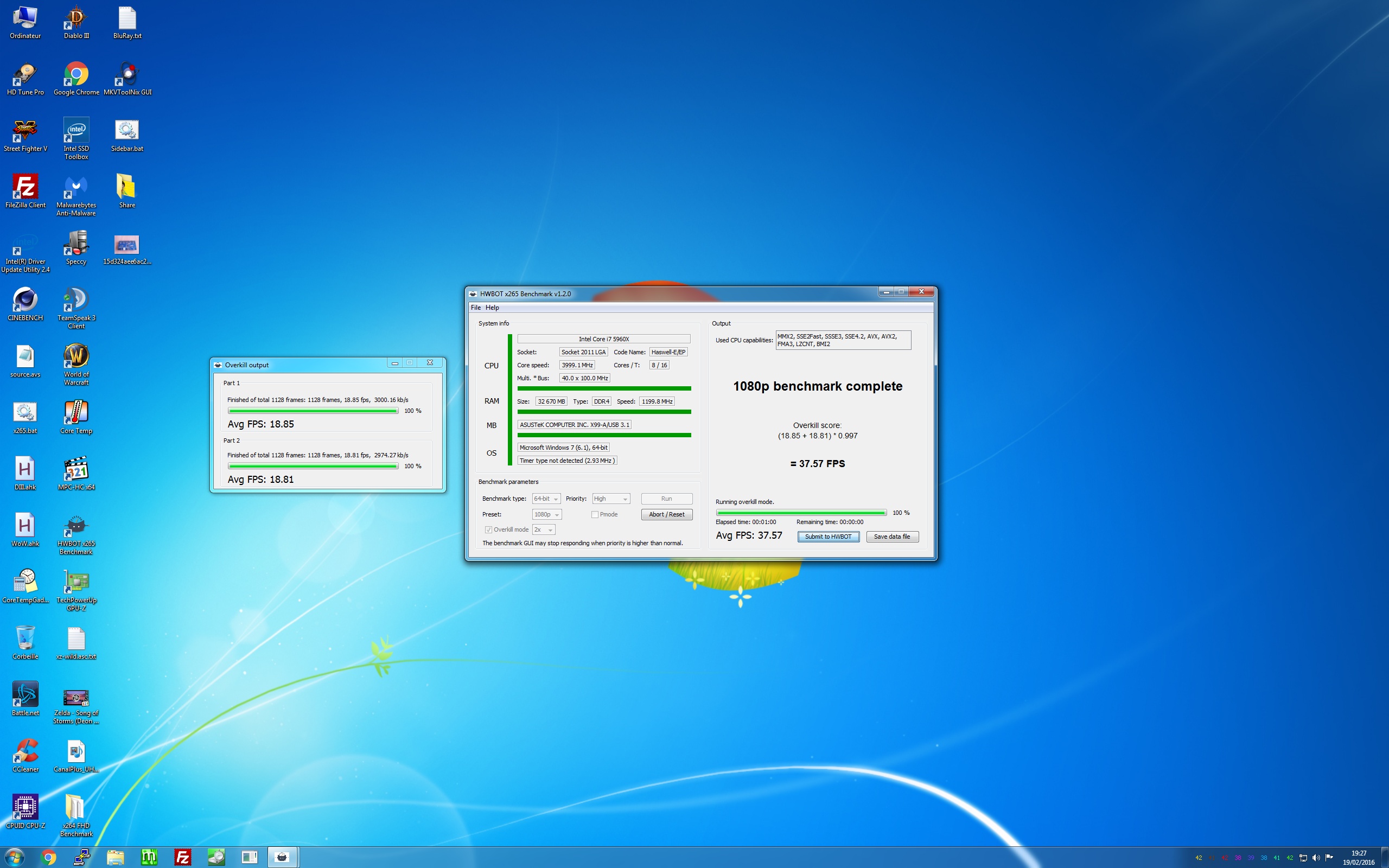Enable the Pmode checkbox
Screen dimensions: 1389x868
pos(595,514)
